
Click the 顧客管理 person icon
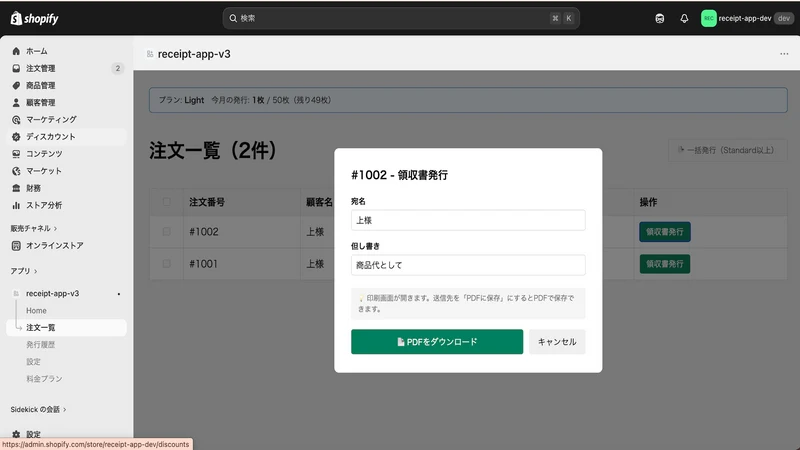16,103
